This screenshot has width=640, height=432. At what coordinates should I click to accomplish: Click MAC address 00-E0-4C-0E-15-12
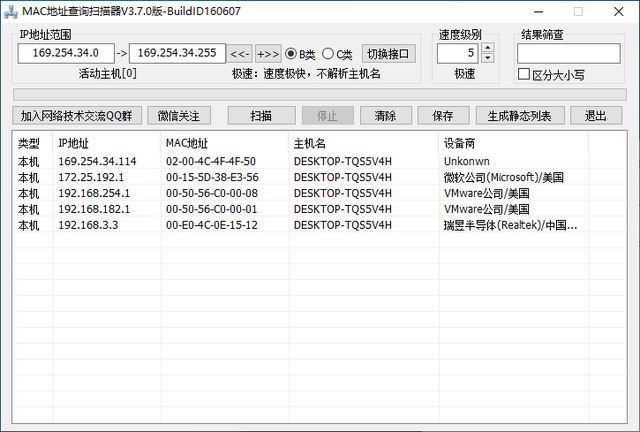pos(212,225)
